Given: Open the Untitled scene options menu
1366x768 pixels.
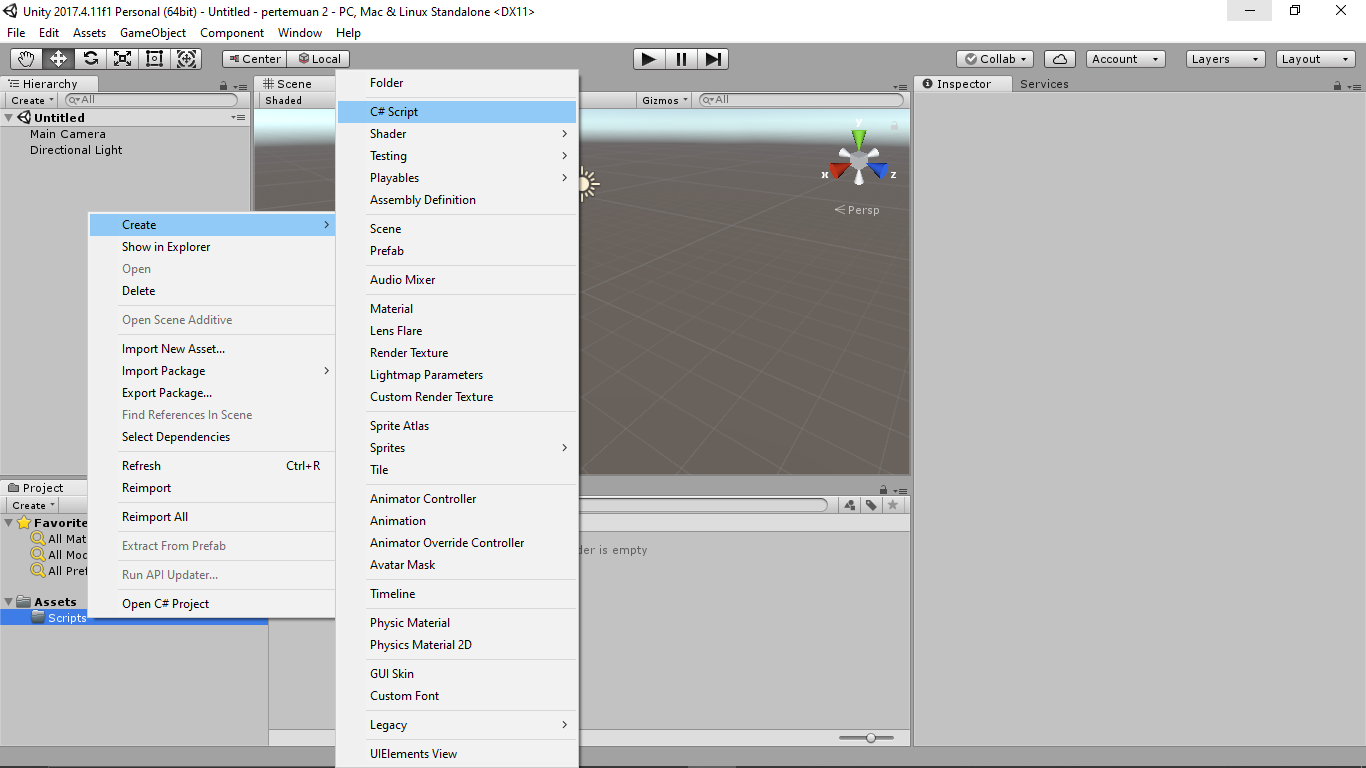Looking at the screenshot, I should point(238,117).
